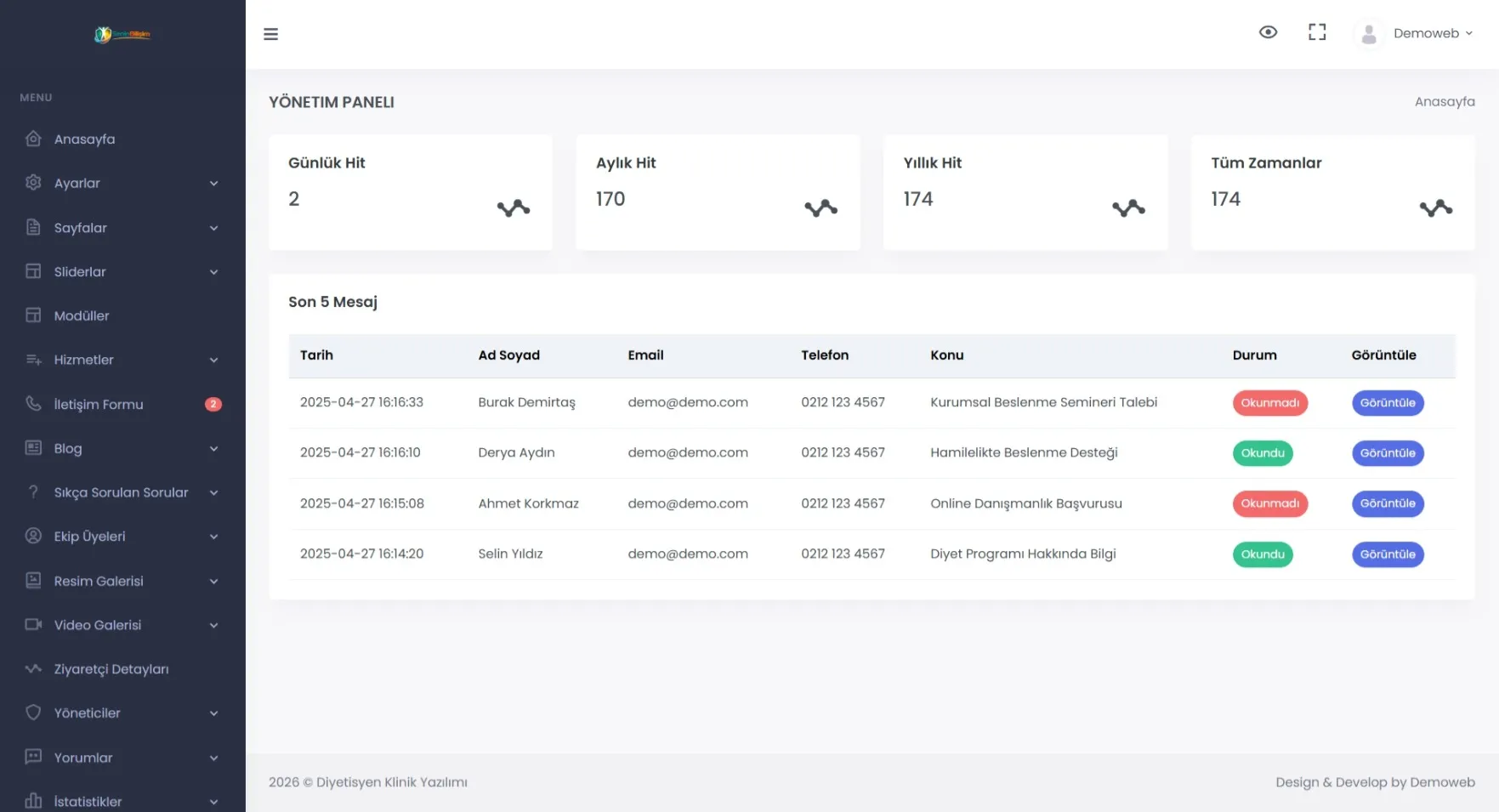Click the Günlük Hit chart icon
The image size is (1499, 812).
click(513, 208)
